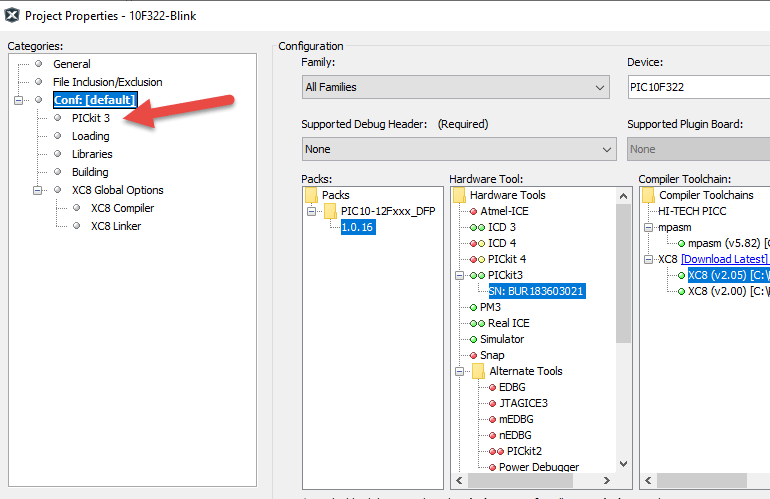
Task: Click the Download Latest link
Action: (x=724, y=259)
